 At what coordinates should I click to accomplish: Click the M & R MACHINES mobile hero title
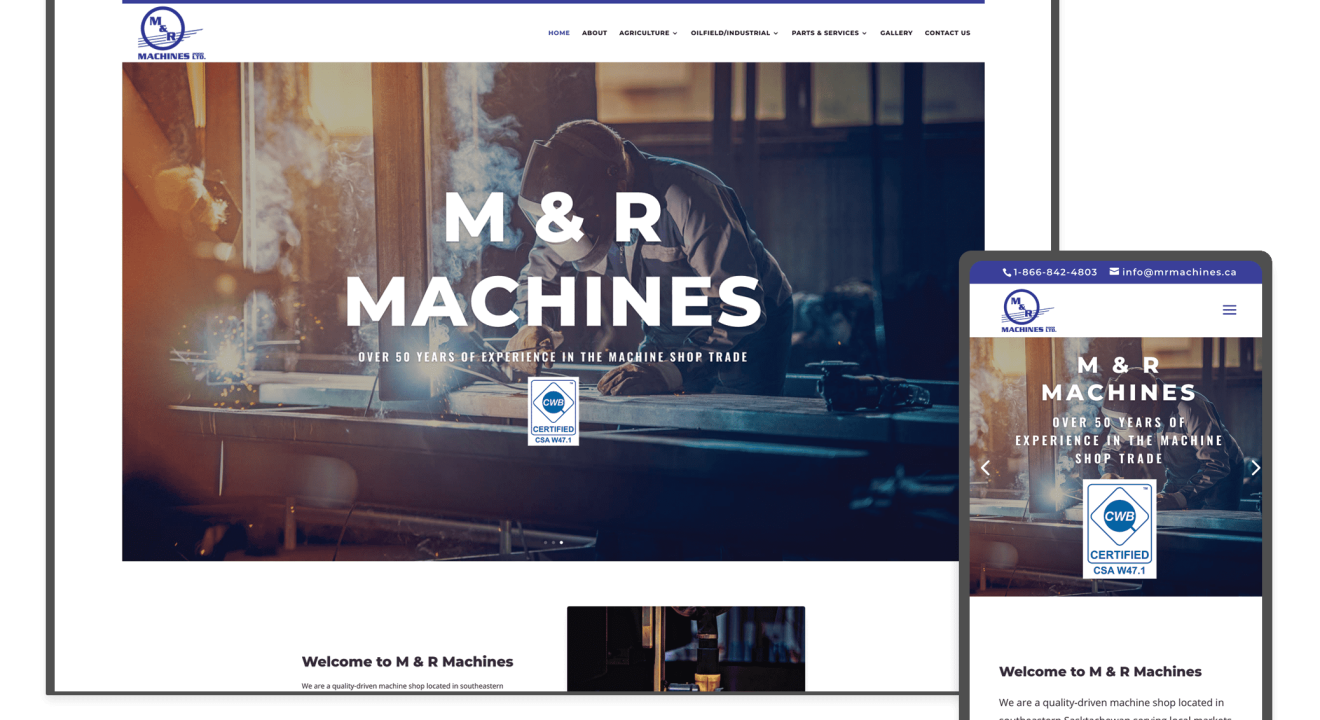1119,379
